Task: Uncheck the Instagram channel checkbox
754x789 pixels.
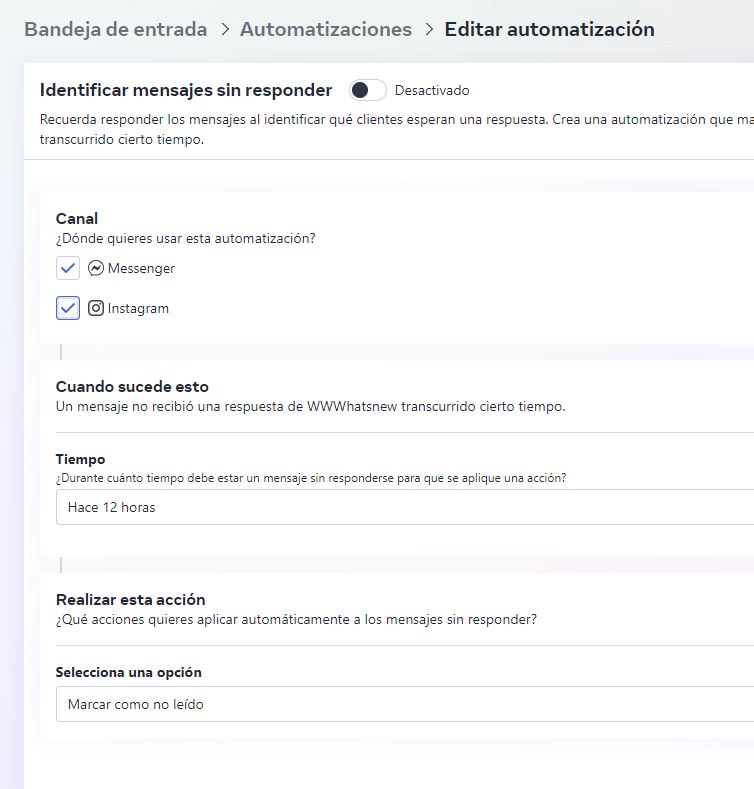Action: pyautogui.click(x=68, y=308)
